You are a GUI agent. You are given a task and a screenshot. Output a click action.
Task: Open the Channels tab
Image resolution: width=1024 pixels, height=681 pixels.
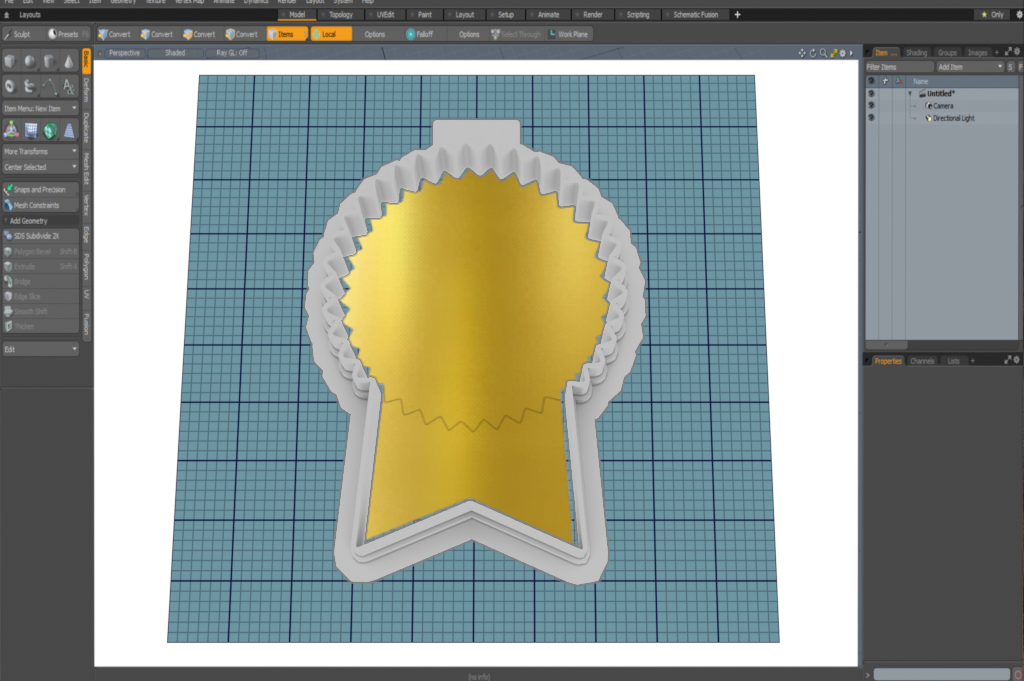pyautogui.click(x=922, y=360)
